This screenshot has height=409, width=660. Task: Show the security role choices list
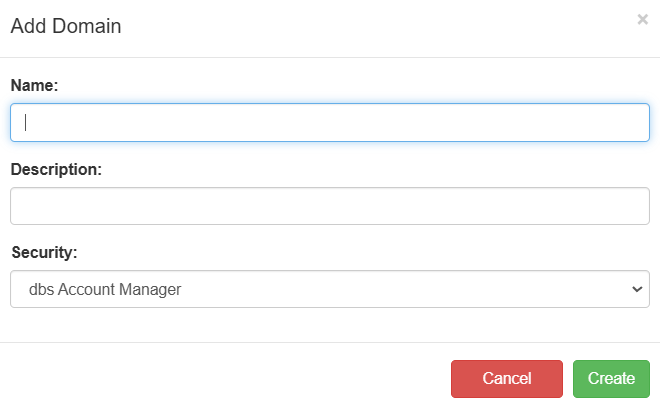pyautogui.click(x=330, y=289)
